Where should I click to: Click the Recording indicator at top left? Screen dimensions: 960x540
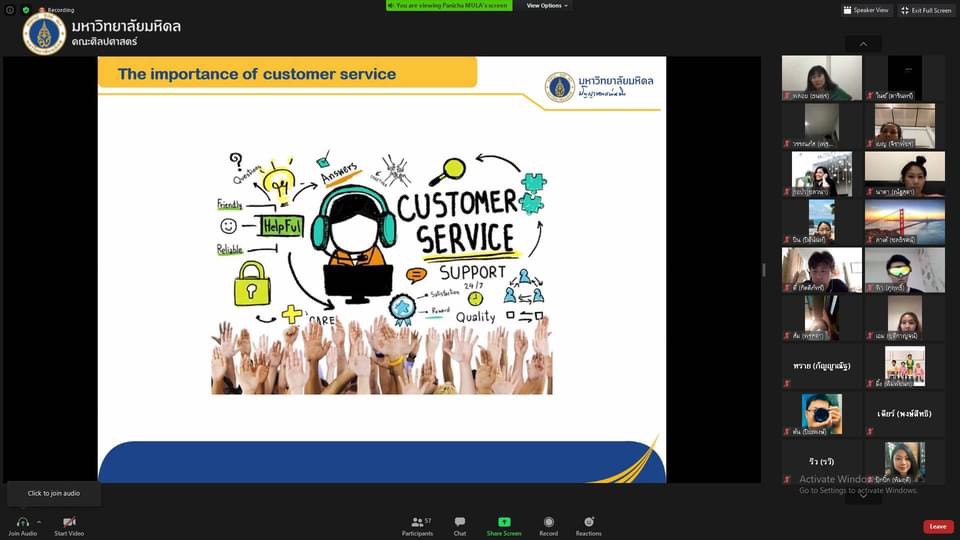pos(56,10)
